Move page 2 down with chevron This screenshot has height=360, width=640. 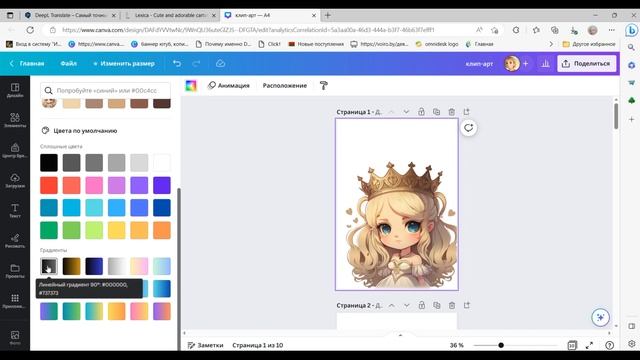[407, 305]
